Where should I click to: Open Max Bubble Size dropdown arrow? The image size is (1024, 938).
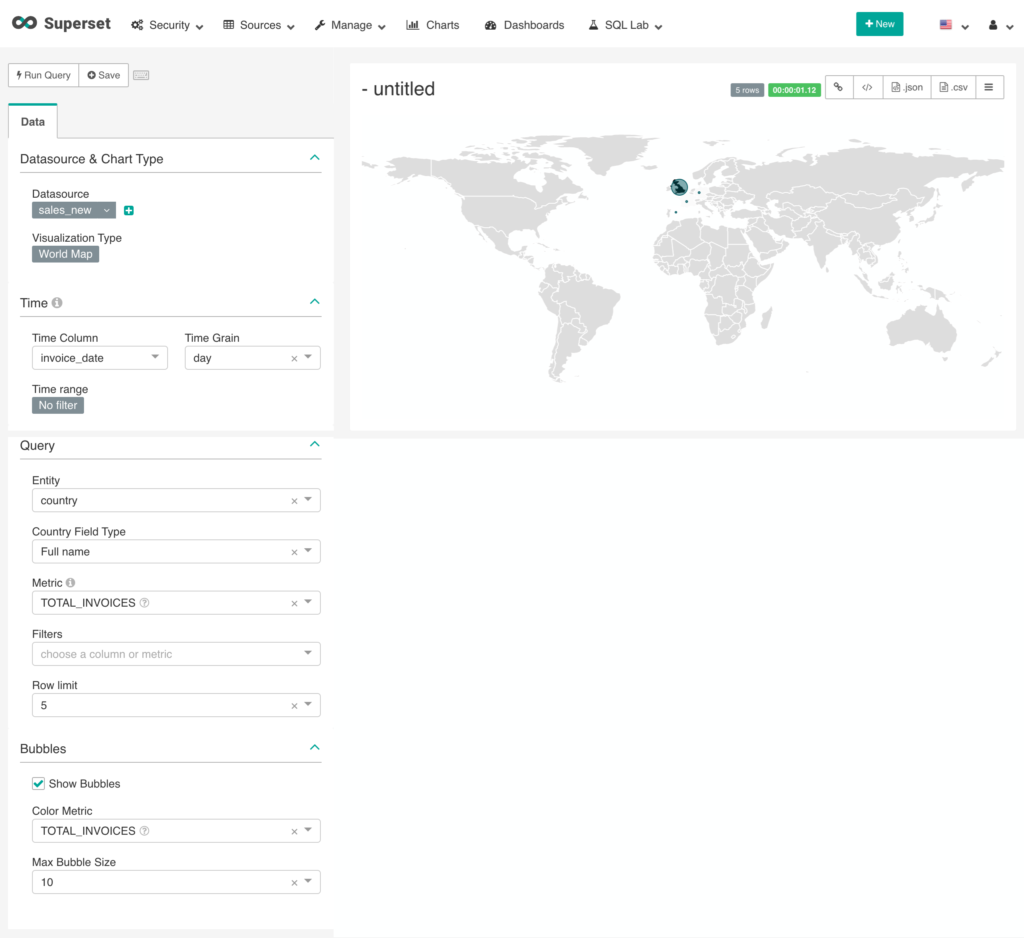(308, 882)
